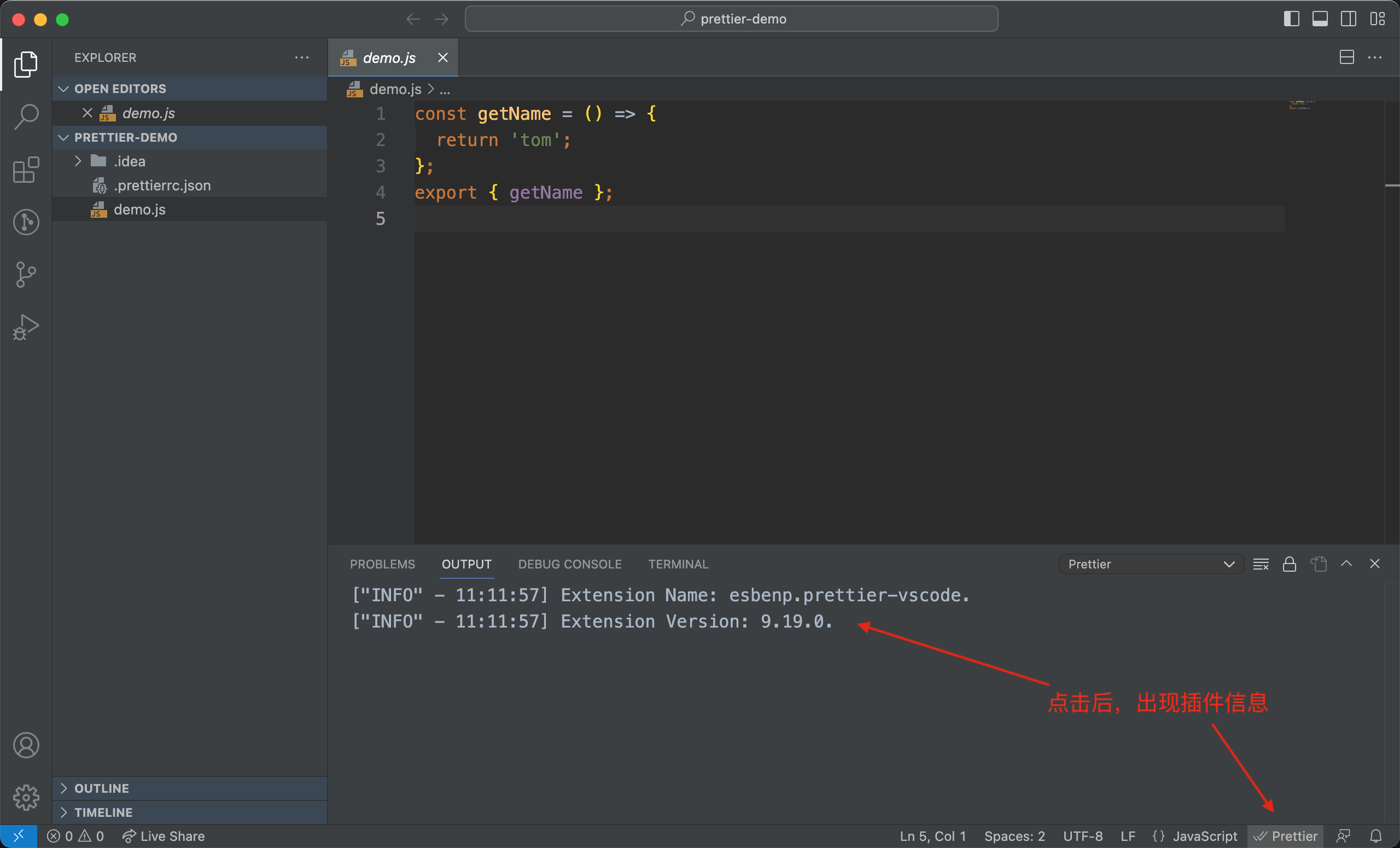Toggle the bottom panel visibility
The height and width of the screenshot is (848, 1400).
(1320, 19)
